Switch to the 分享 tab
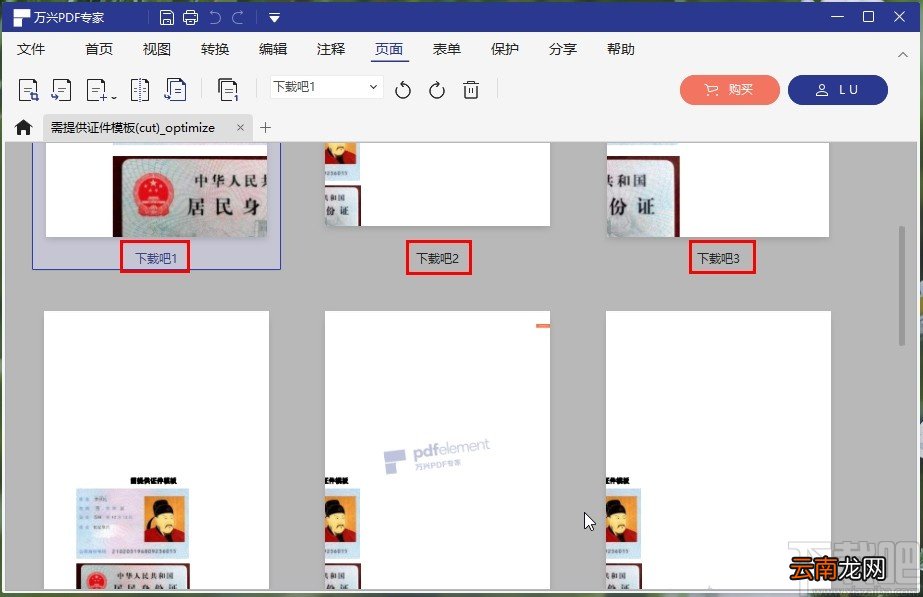 click(x=563, y=49)
